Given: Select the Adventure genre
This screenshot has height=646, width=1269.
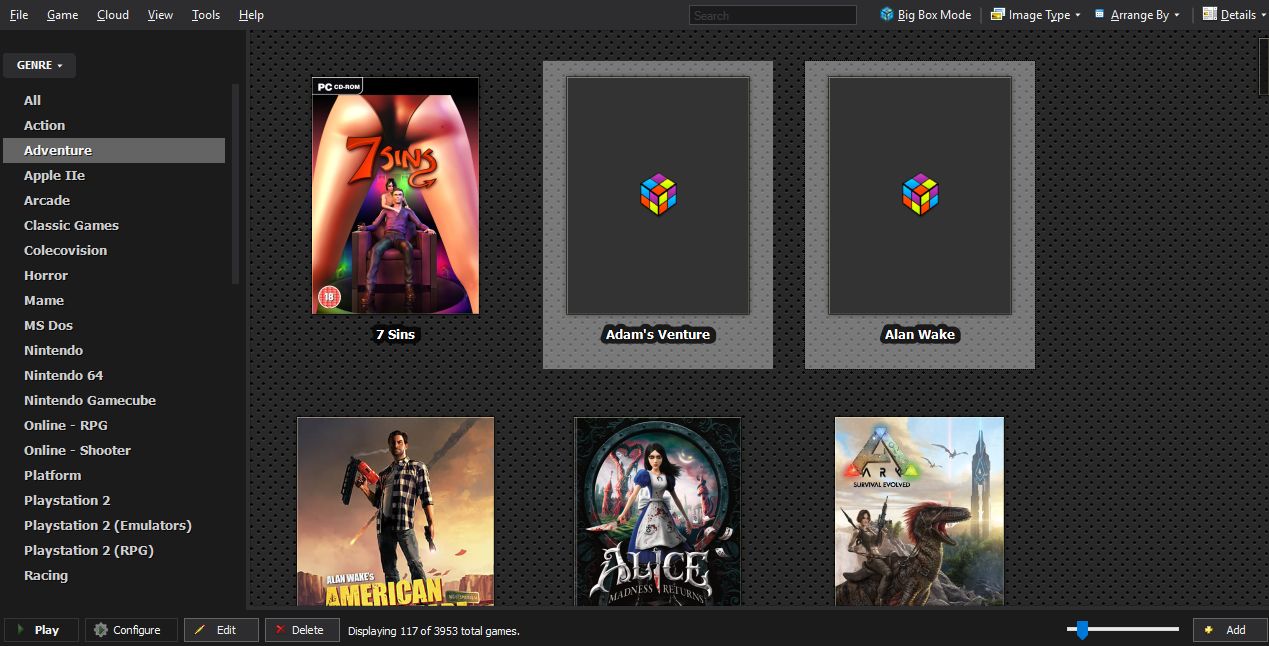Looking at the screenshot, I should 114,150.
